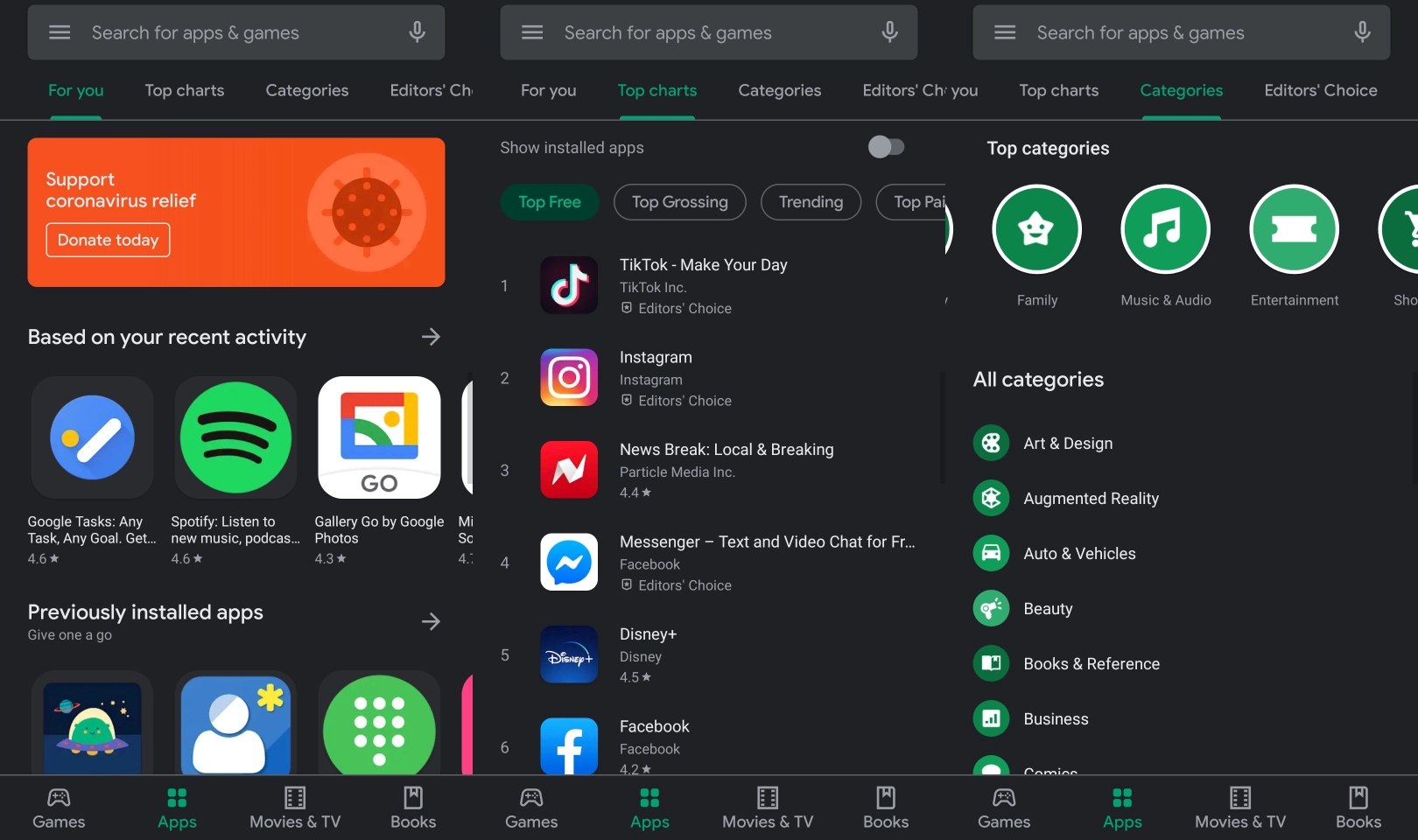Toggle the Show installed apps switch
This screenshot has width=1418, height=840.
[x=886, y=147]
